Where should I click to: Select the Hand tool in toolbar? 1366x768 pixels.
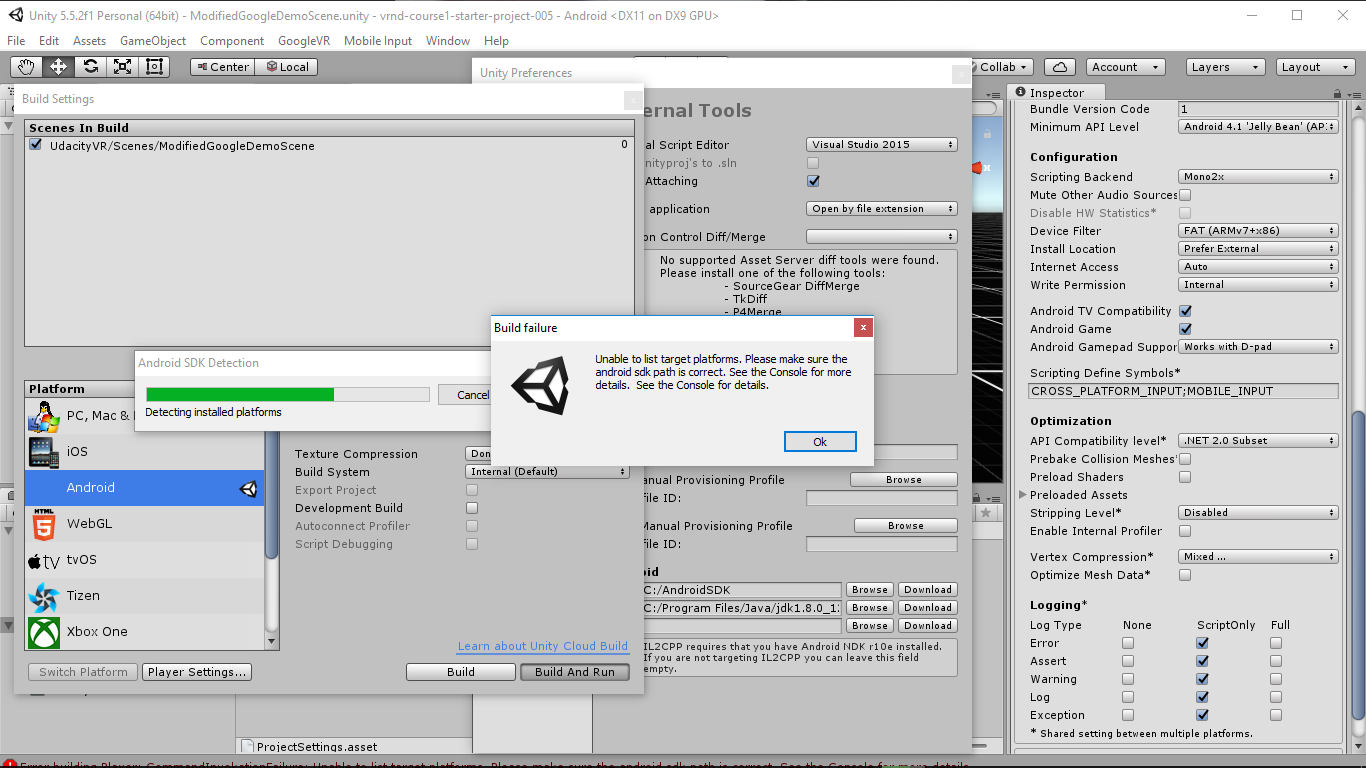click(26, 67)
